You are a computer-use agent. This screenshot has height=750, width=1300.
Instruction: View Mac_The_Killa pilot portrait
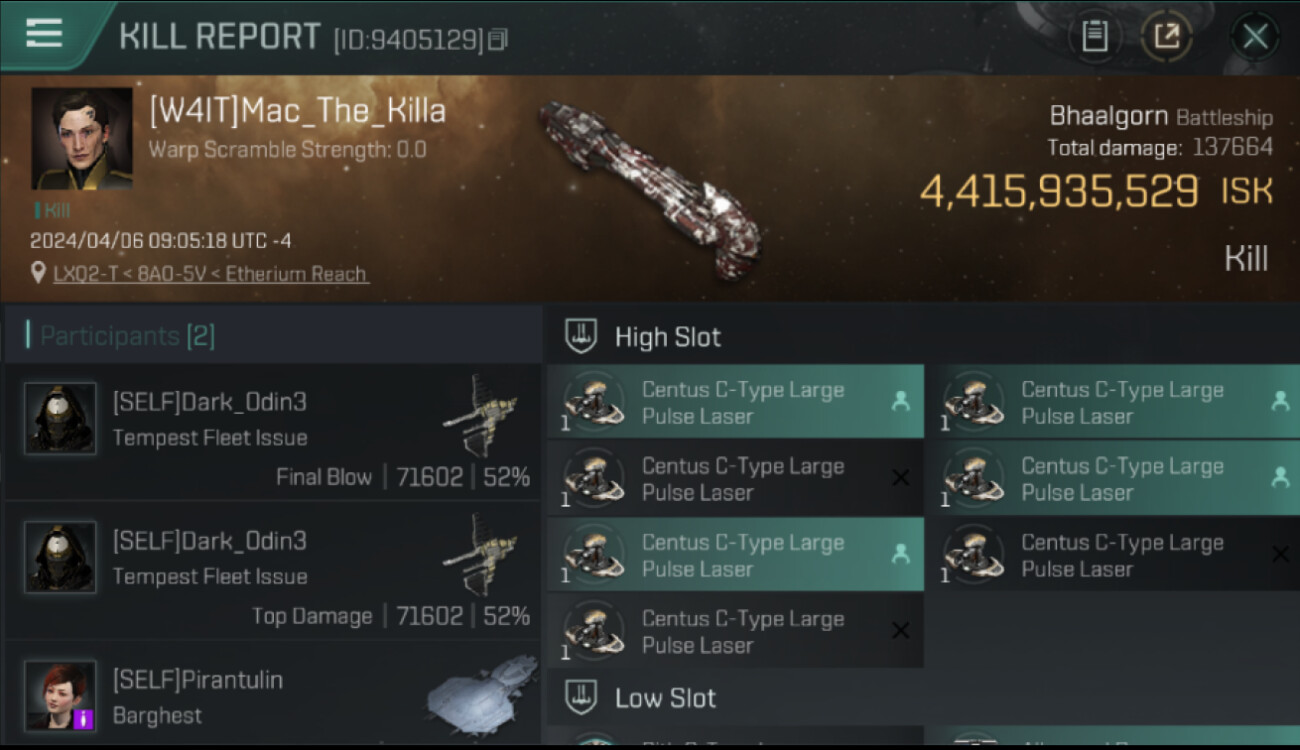pos(81,138)
